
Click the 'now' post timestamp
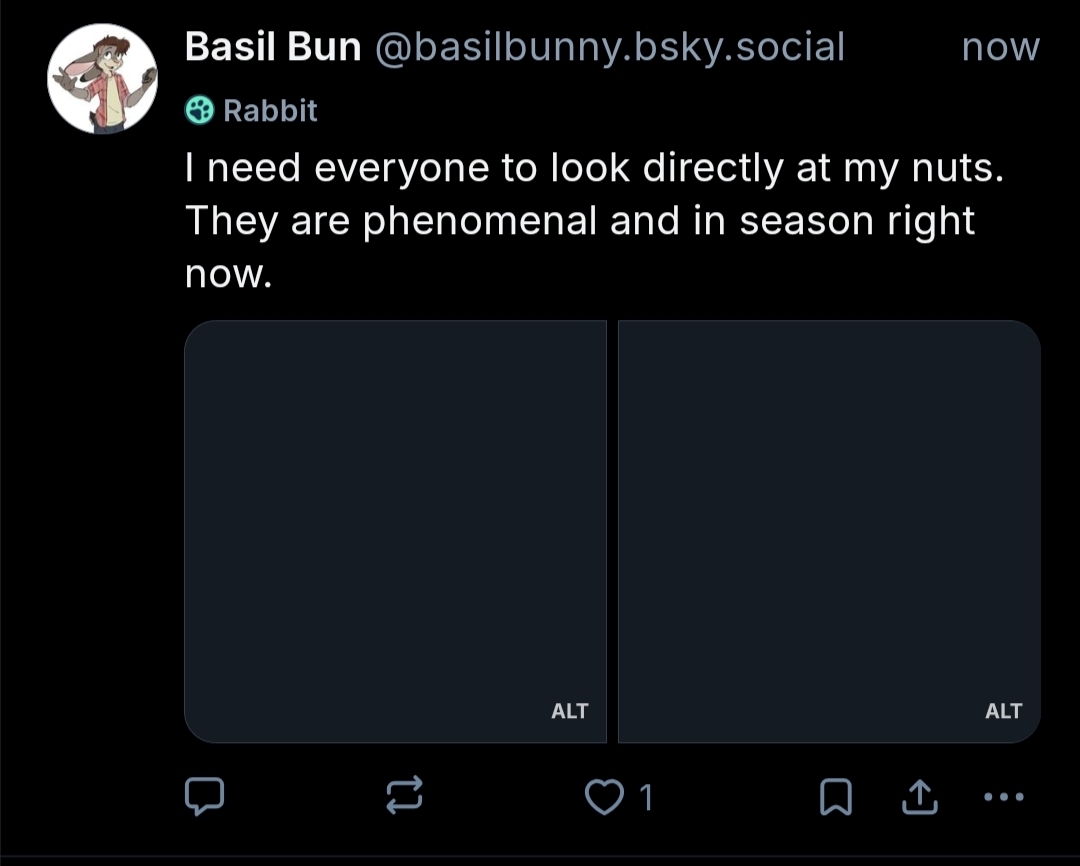[1000, 47]
